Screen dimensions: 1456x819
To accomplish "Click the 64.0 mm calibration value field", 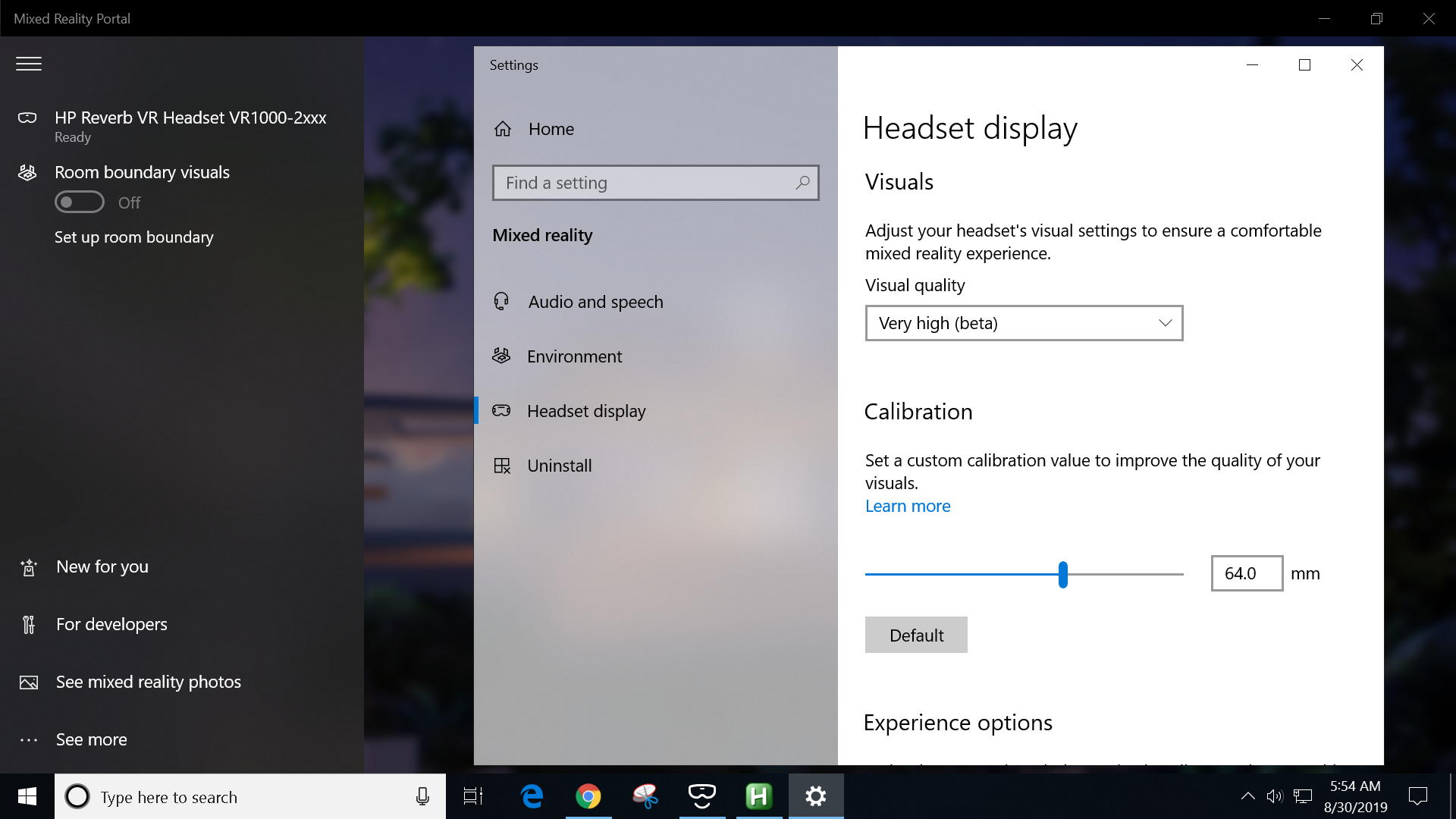I will click(1246, 574).
